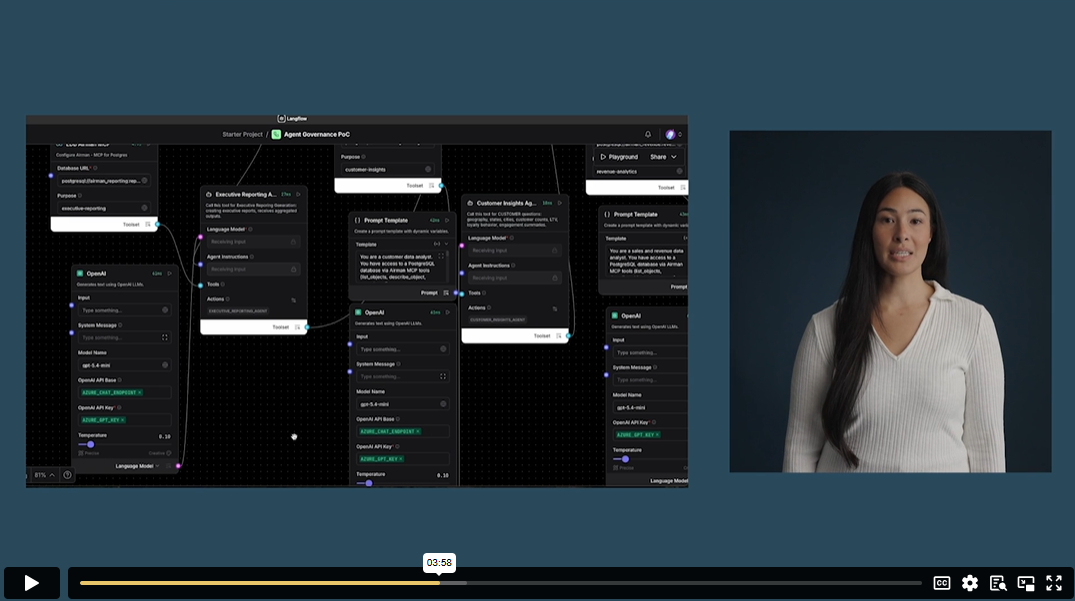Viewport: 1075px width, 601px height.
Task: Click the middle Prompt Template braces icon
Action: coord(357,221)
